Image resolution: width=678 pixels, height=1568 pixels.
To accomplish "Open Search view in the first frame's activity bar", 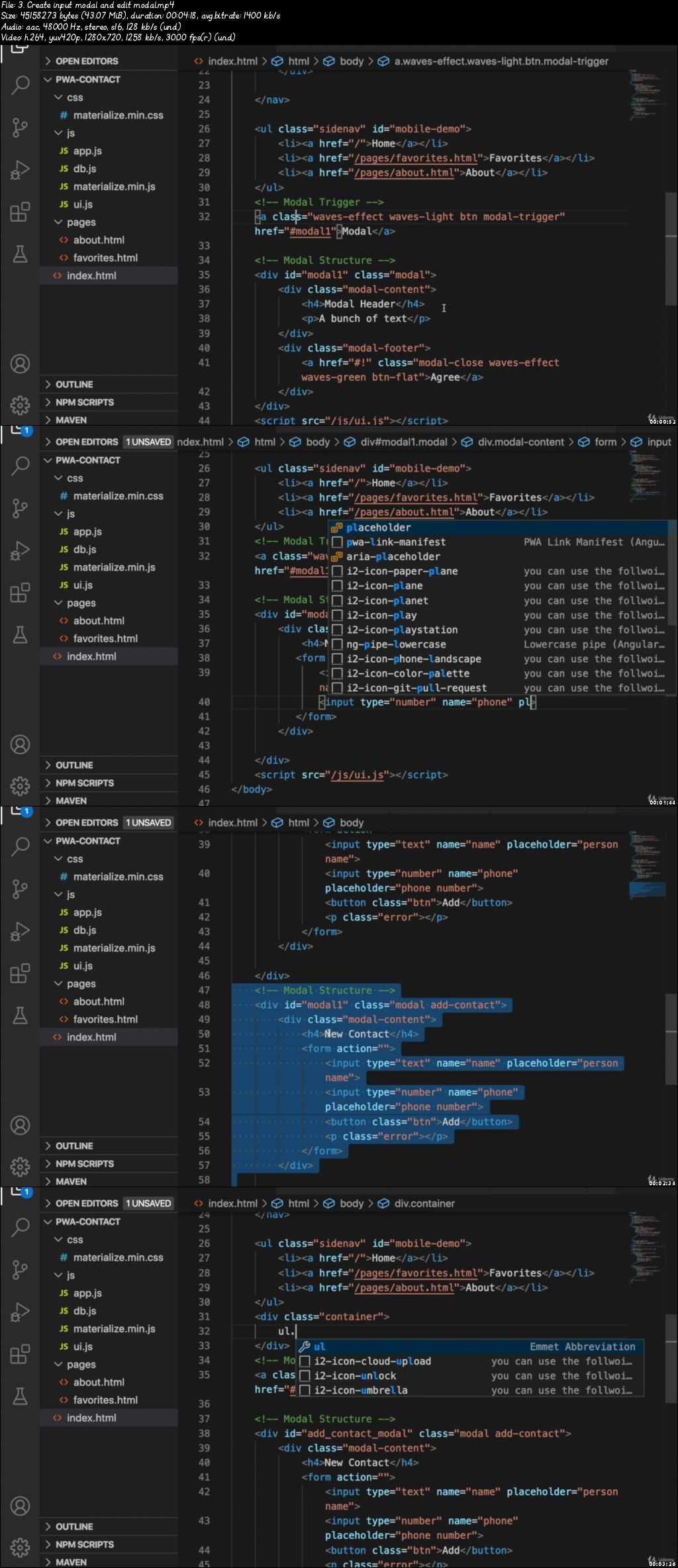I will (x=21, y=85).
